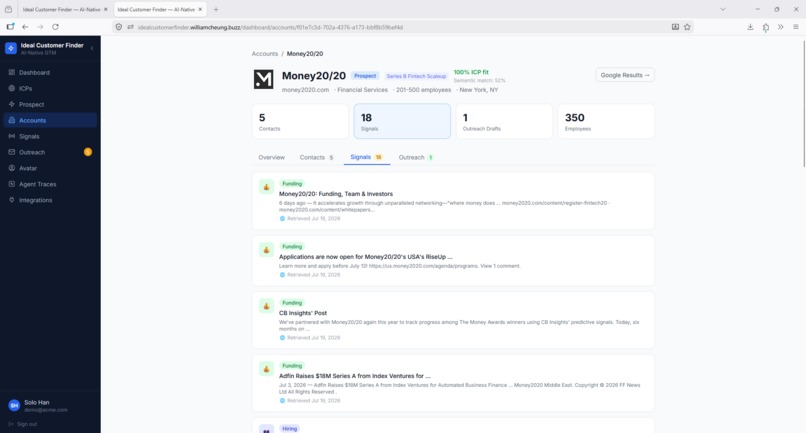Open the Avatar sidebar page
The height and width of the screenshot is (433, 806).
pos(50,168)
